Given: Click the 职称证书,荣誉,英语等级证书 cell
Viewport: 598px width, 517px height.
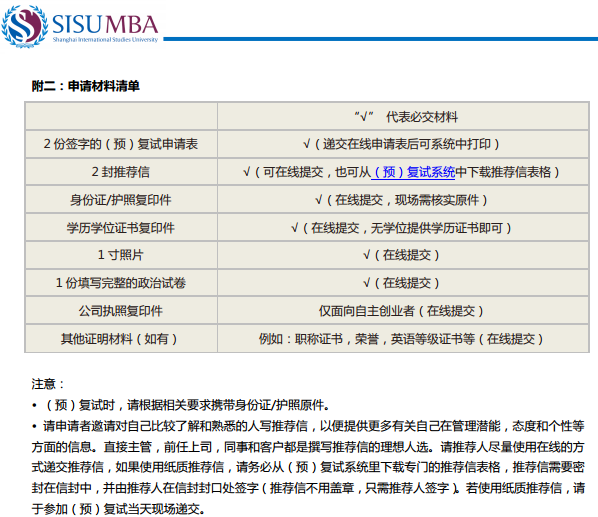Looking at the screenshot, I should coord(403,339).
